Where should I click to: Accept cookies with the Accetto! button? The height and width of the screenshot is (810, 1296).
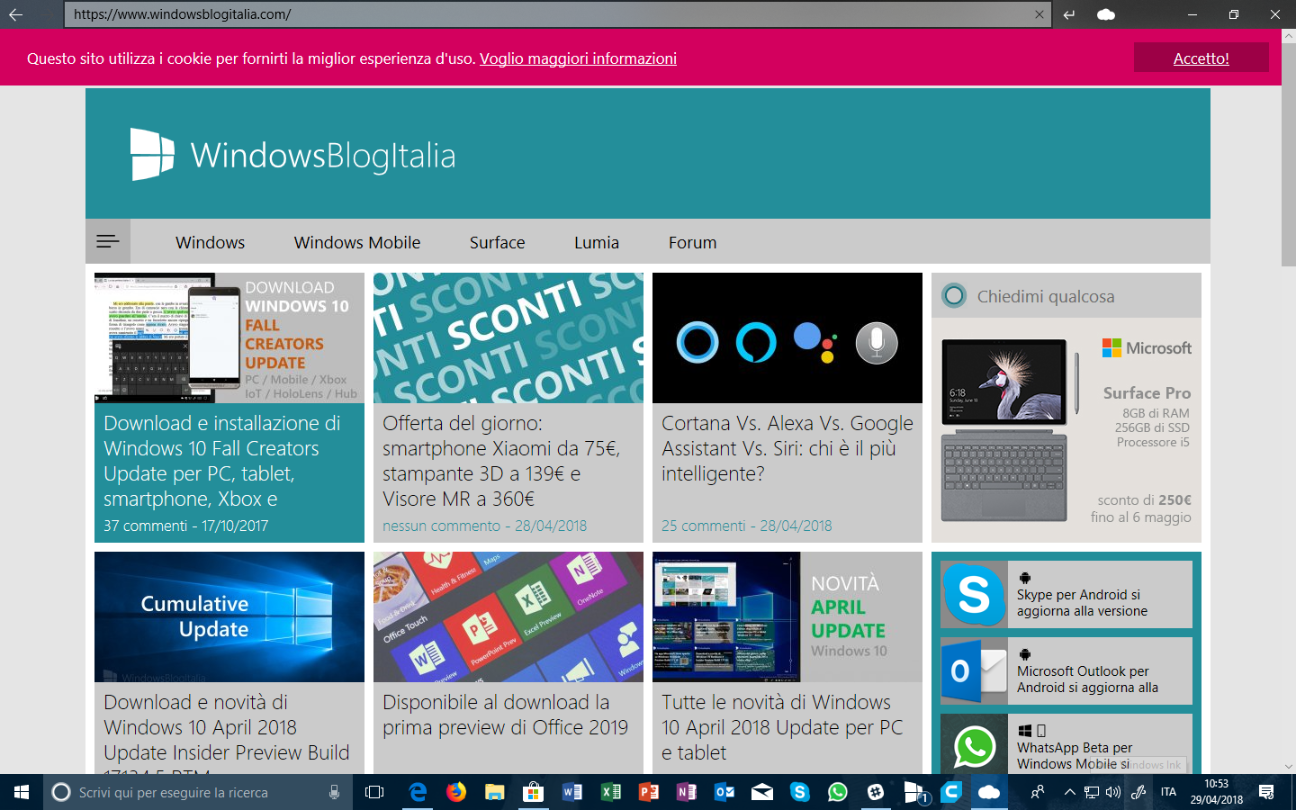tap(1201, 58)
